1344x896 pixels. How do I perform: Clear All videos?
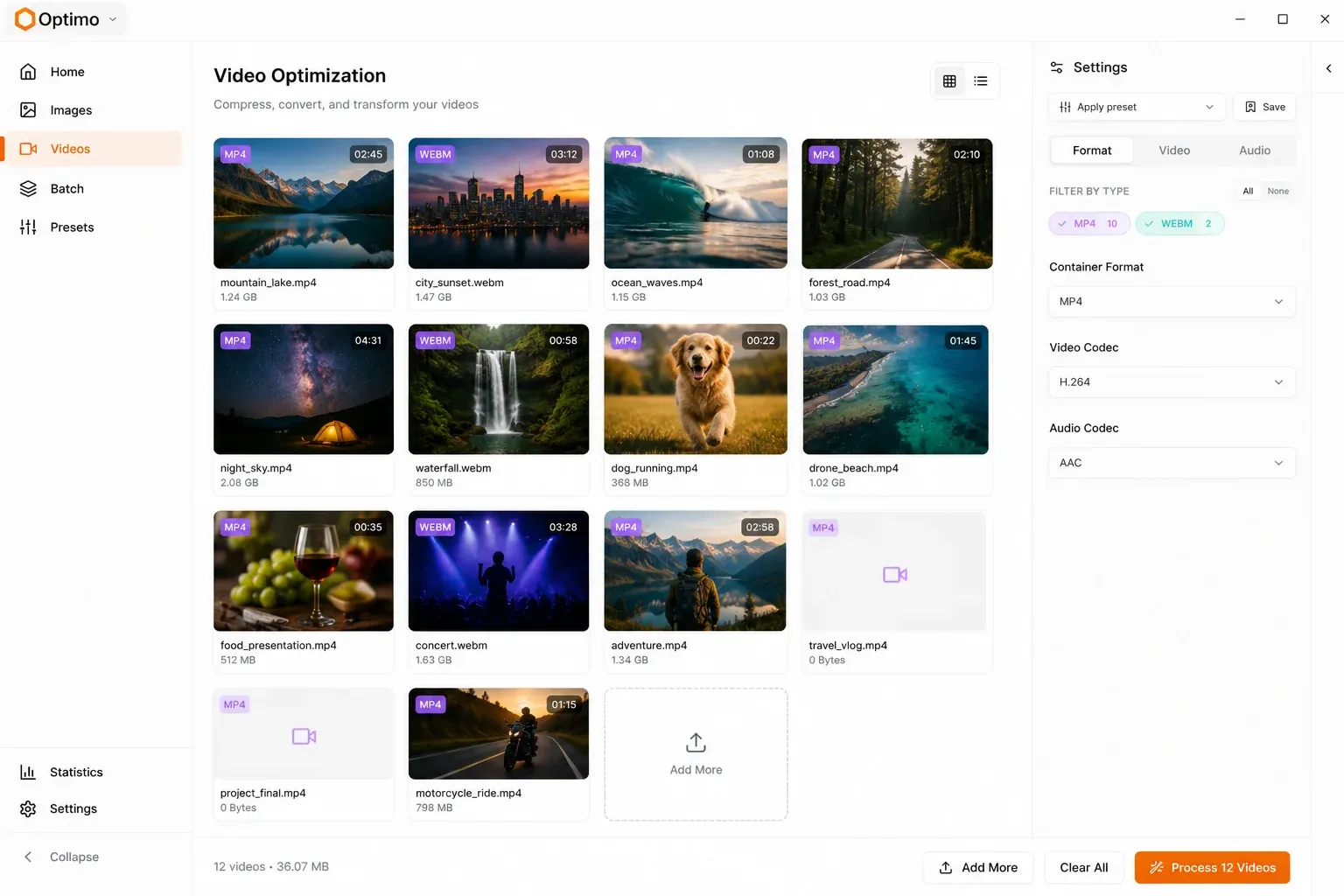pyautogui.click(x=1084, y=868)
